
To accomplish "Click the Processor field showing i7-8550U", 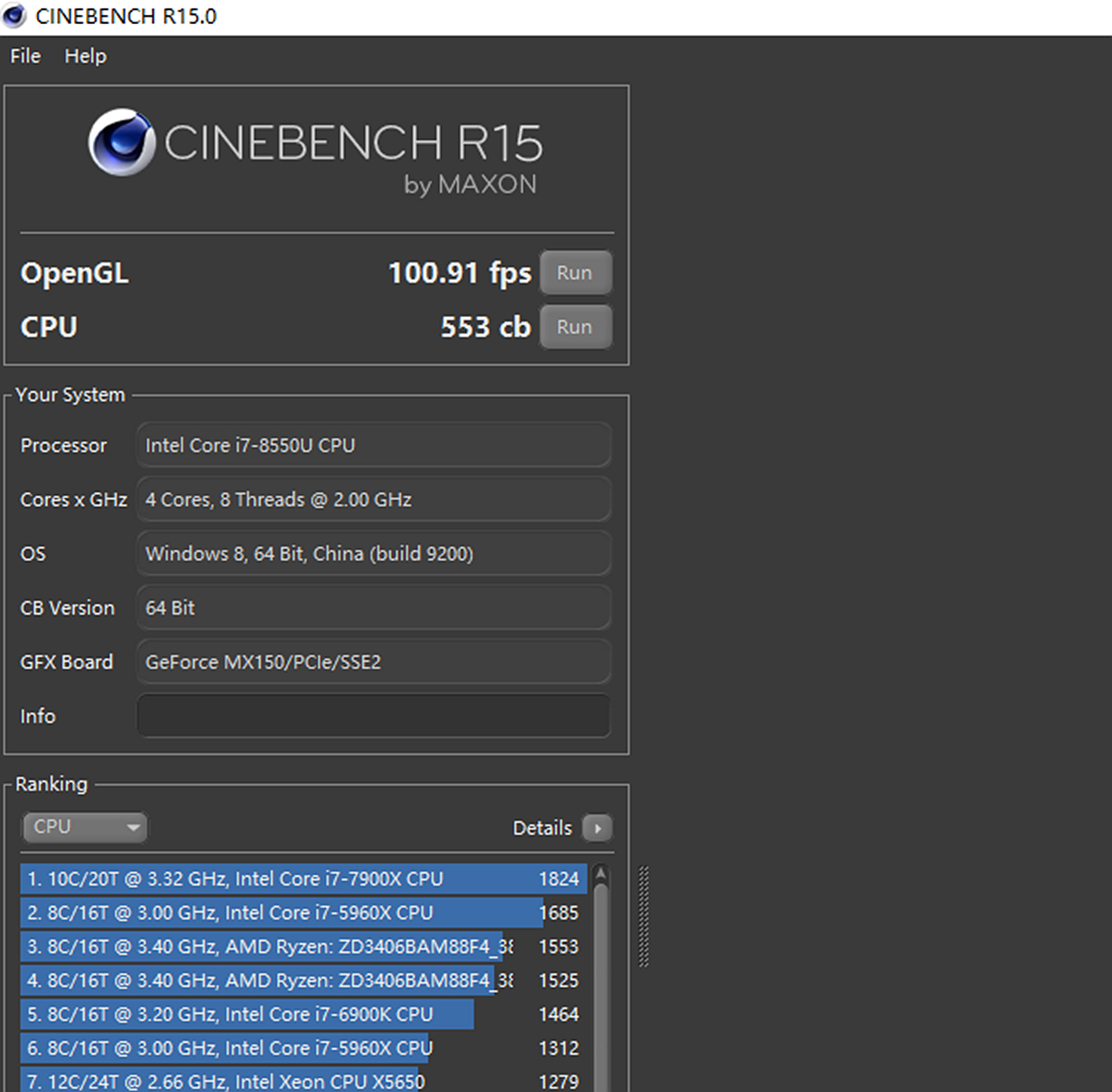I will click(373, 445).
